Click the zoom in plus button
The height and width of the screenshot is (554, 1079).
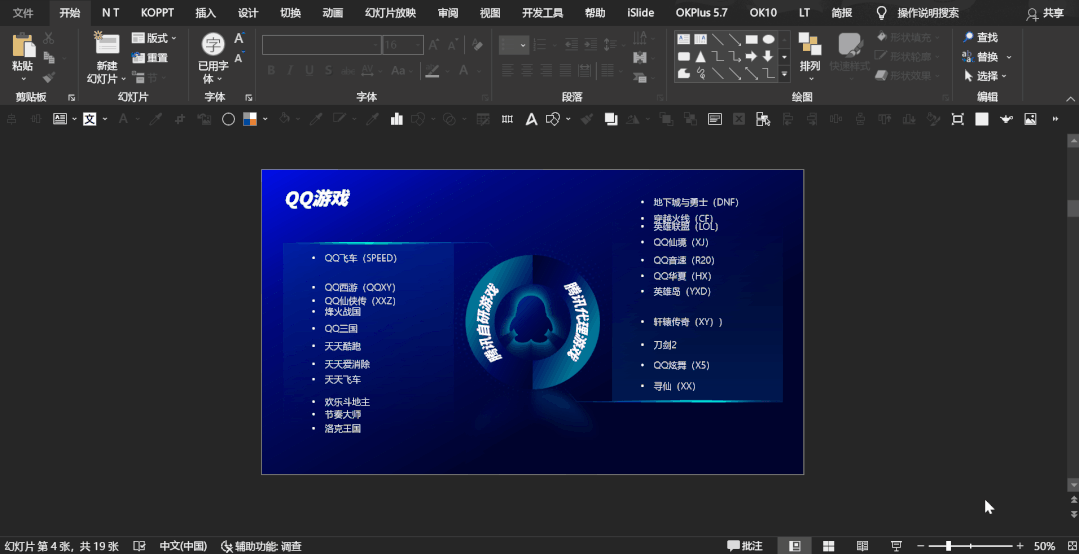1020,546
